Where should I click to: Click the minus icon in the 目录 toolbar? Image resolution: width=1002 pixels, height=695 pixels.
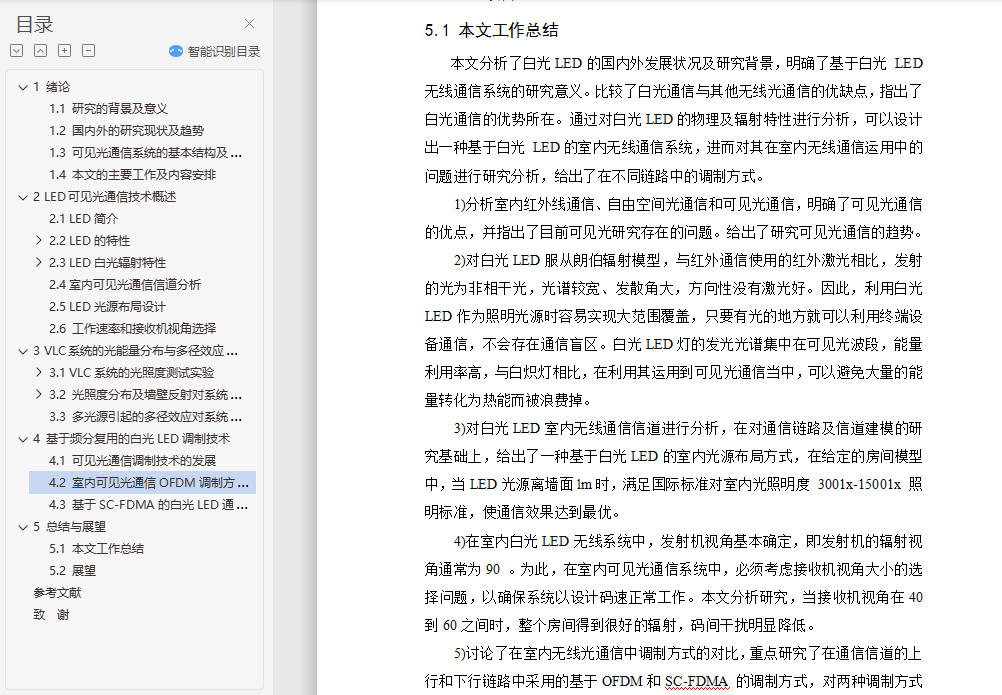click(89, 50)
